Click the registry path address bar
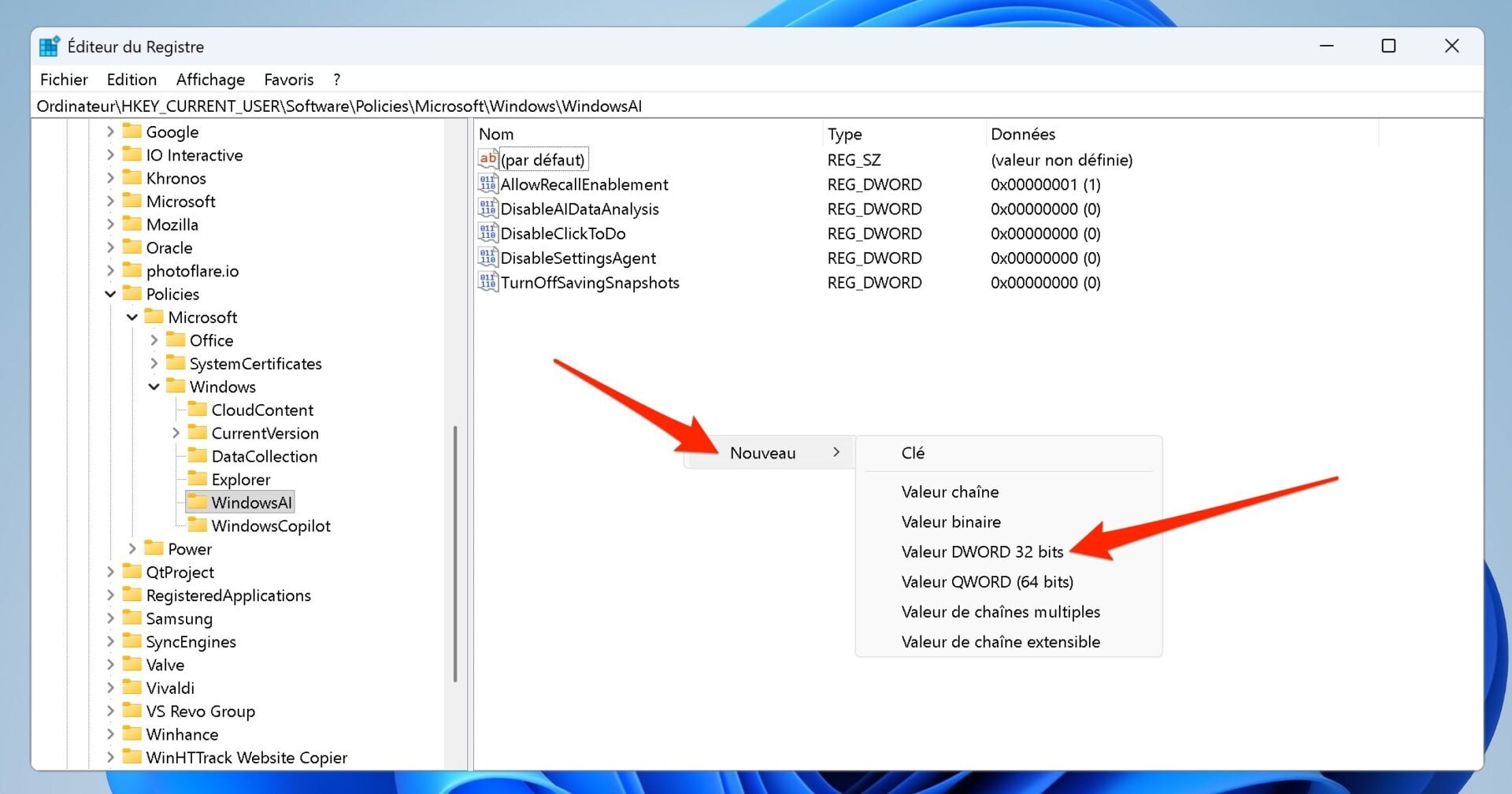This screenshot has width=1512, height=794. pos(756,106)
